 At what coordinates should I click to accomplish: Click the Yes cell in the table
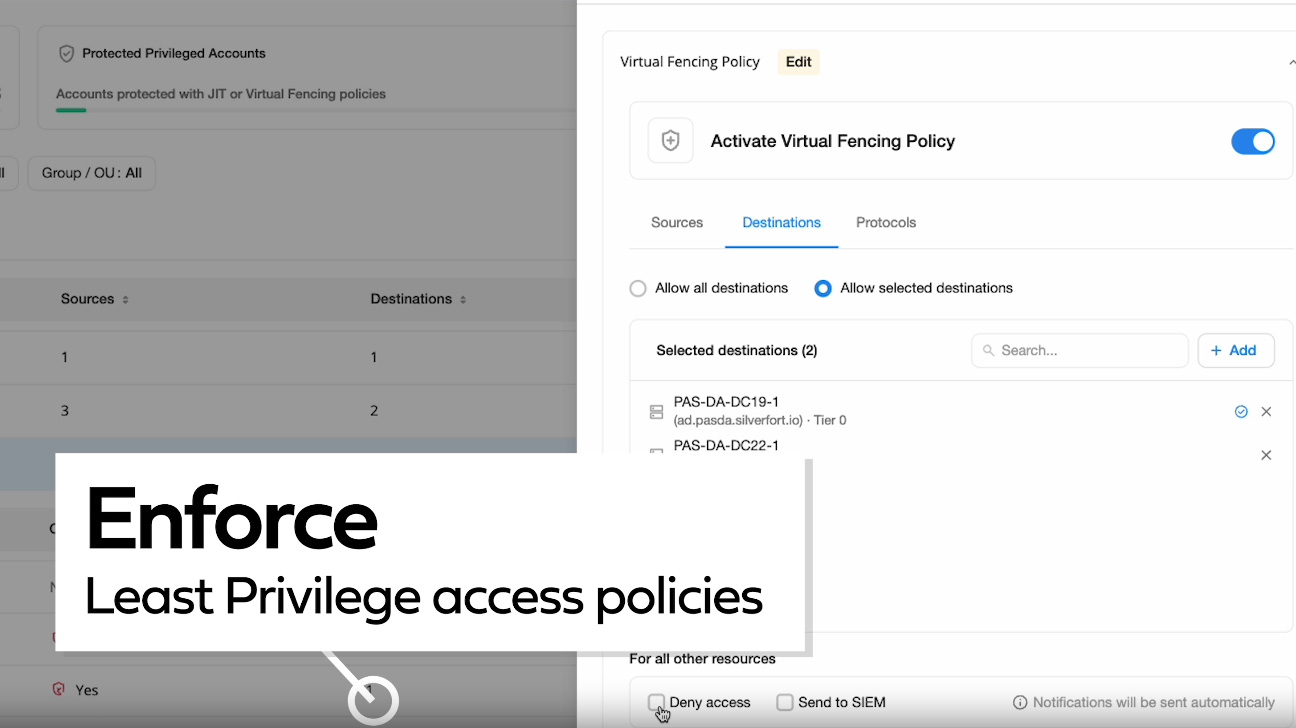(87, 690)
